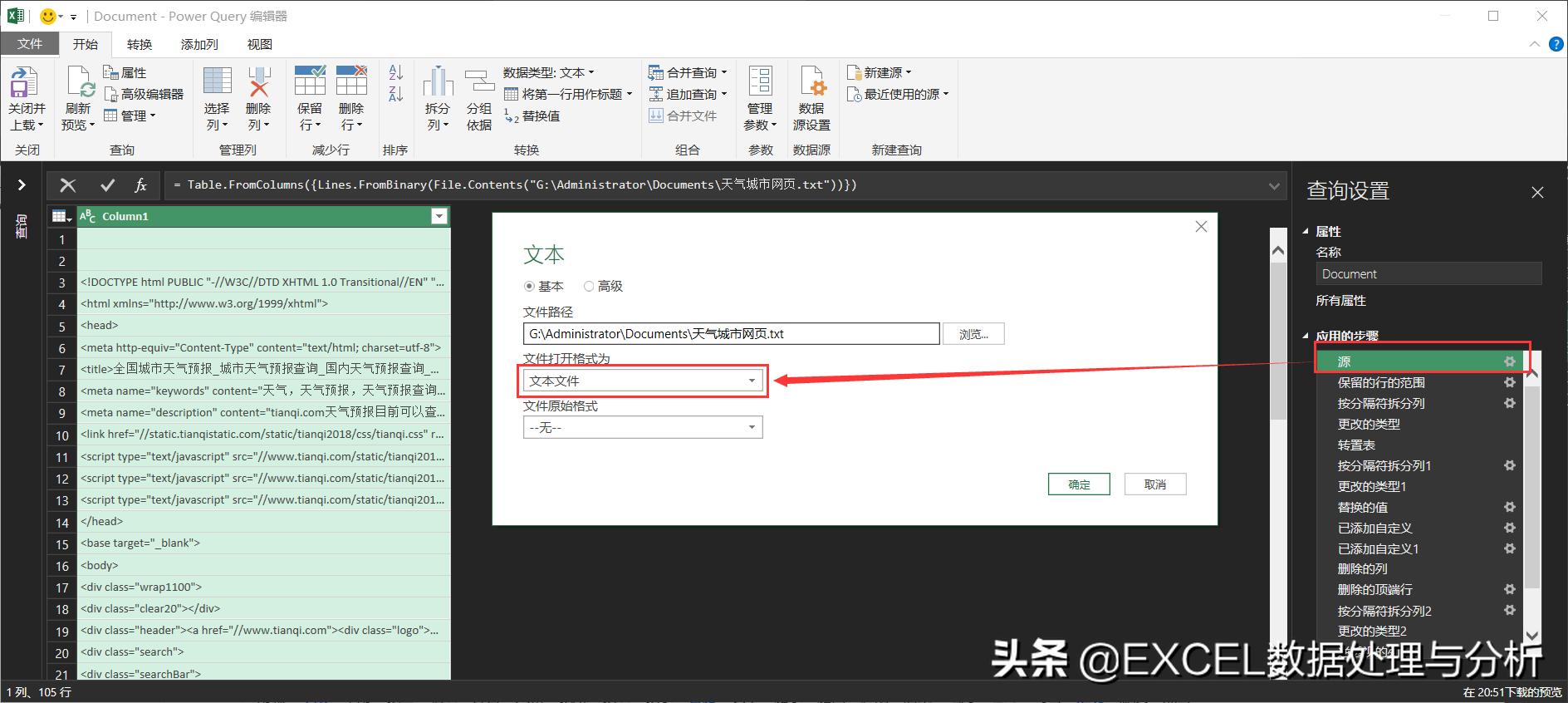Click the smiley feedback icon
This screenshot has width=1568, height=703.
pyautogui.click(x=48, y=16)
